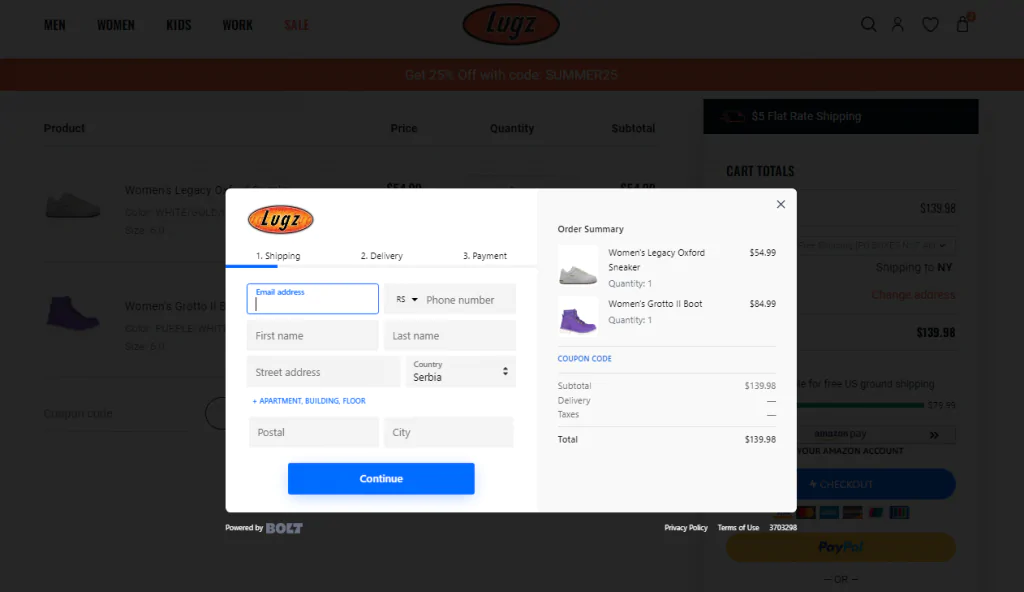Screen dimensions: 1024x592
Task: Click the Email address input field
Action: [312, 298]
